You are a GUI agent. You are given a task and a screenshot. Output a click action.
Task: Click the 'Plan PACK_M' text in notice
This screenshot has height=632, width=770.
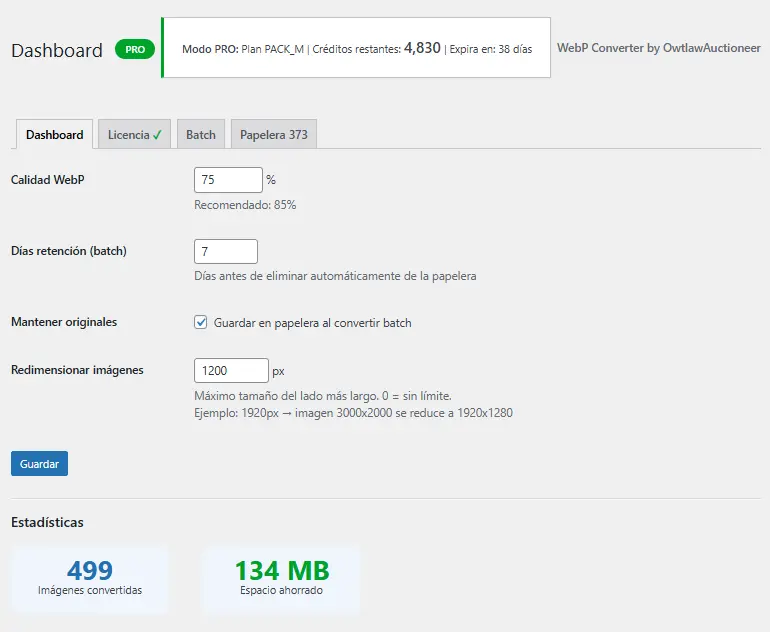click(273, 49)
